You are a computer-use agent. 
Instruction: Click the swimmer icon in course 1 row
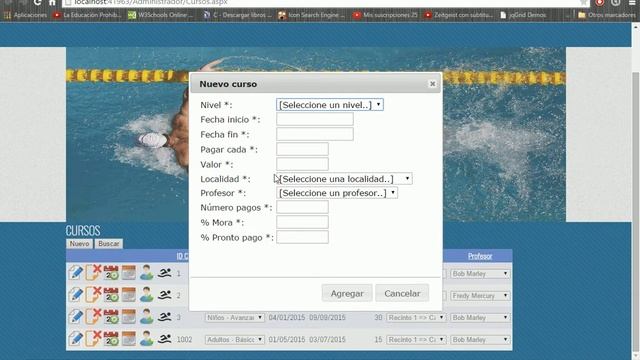(x=164, y=273)
